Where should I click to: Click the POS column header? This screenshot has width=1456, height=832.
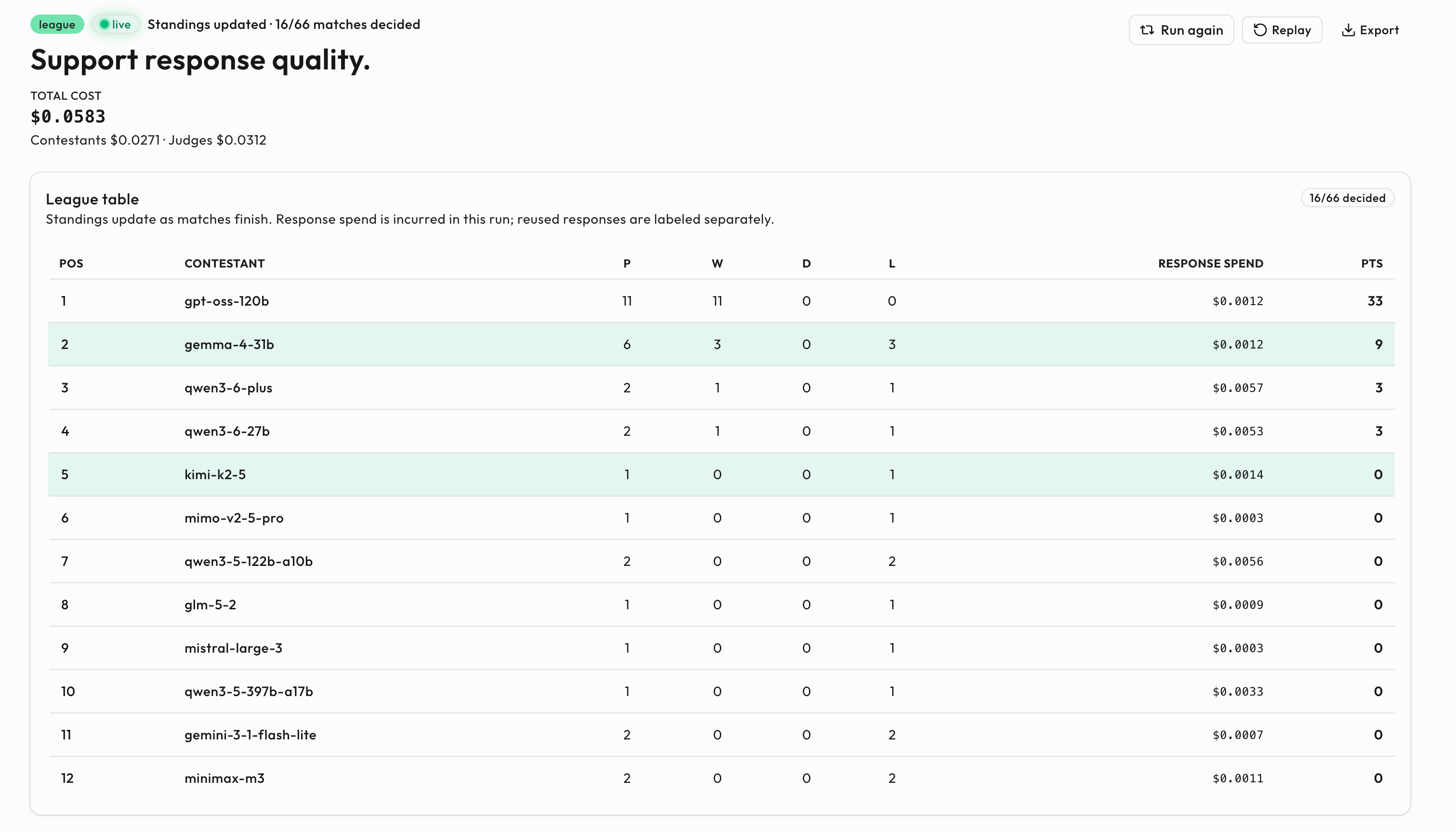(71, 263)
